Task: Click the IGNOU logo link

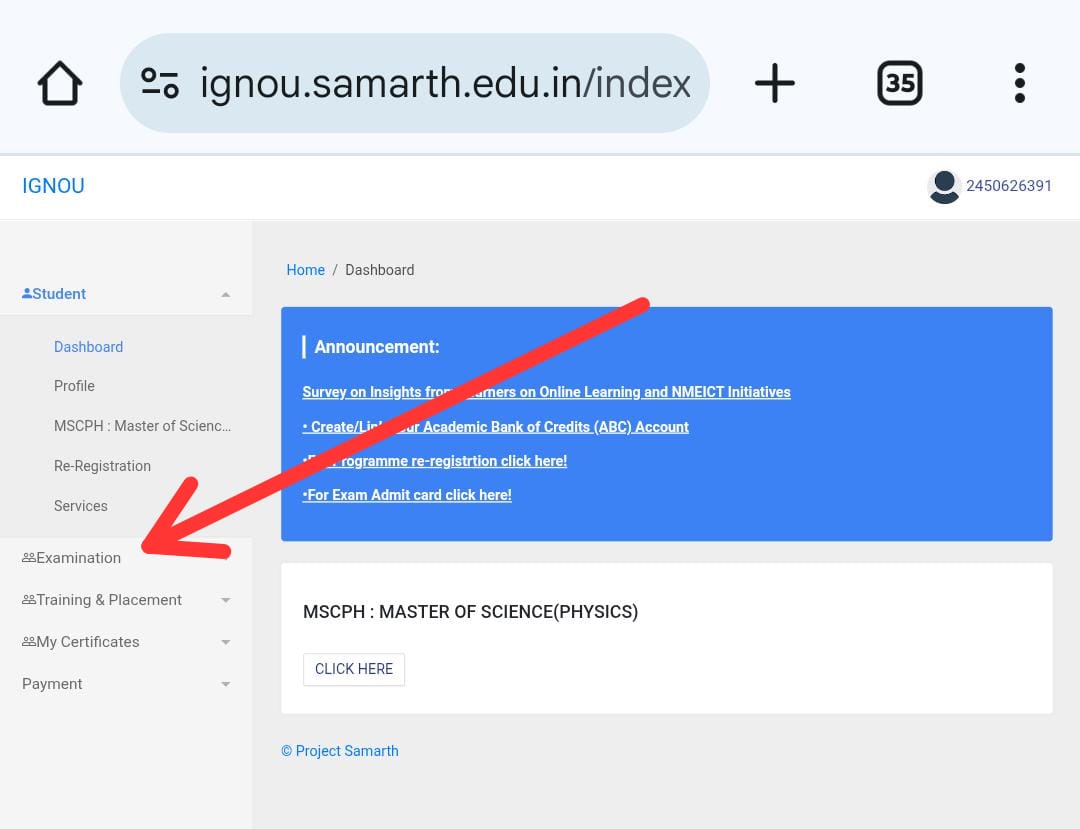Action: coord(53,186)
